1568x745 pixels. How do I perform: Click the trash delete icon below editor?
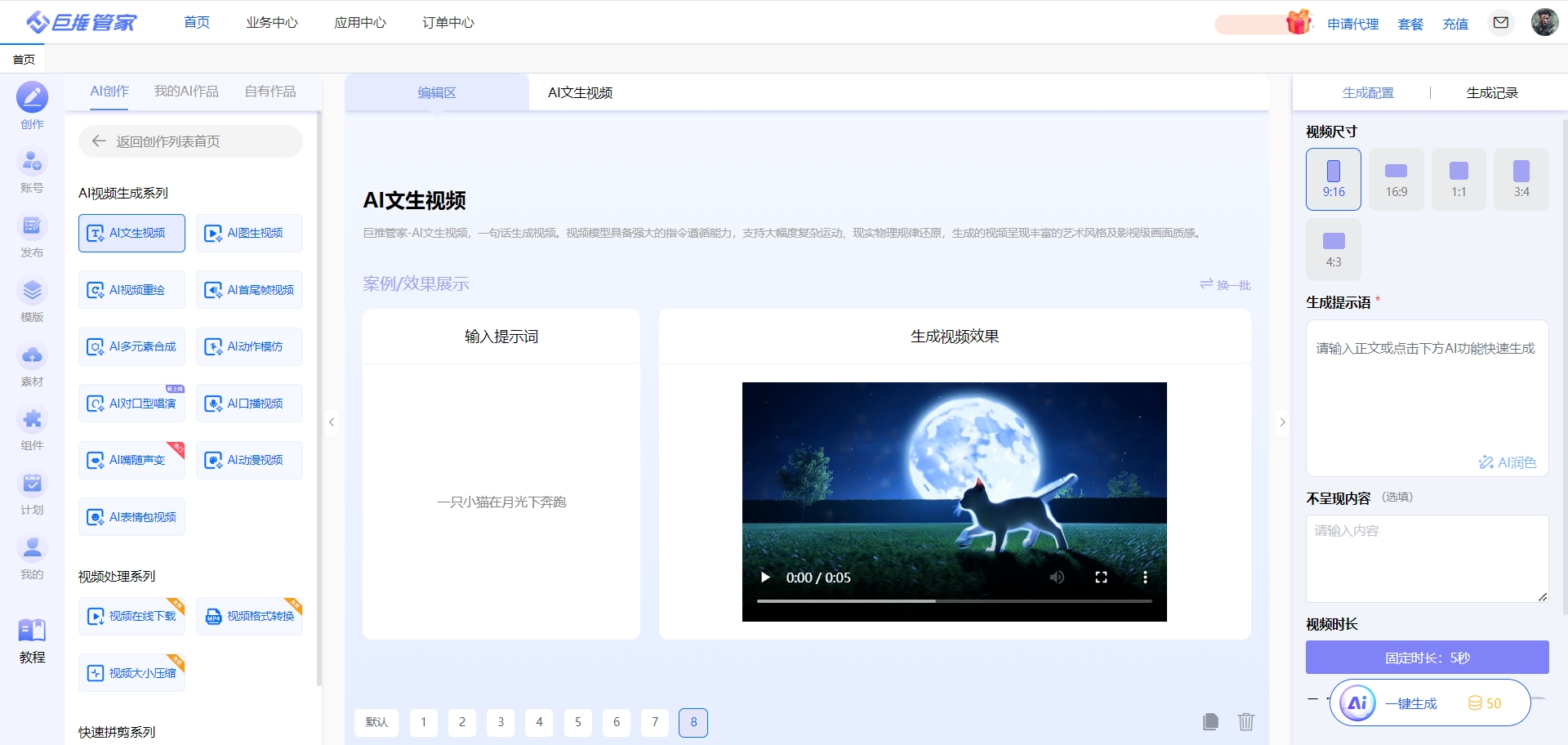[x=1245, y=721]
